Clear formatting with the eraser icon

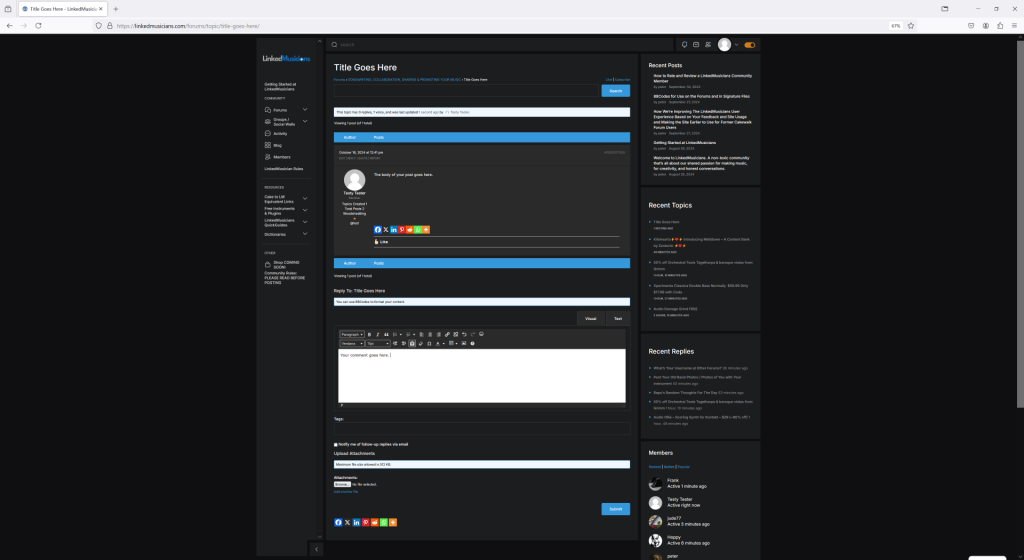click(x=421, y=343)
